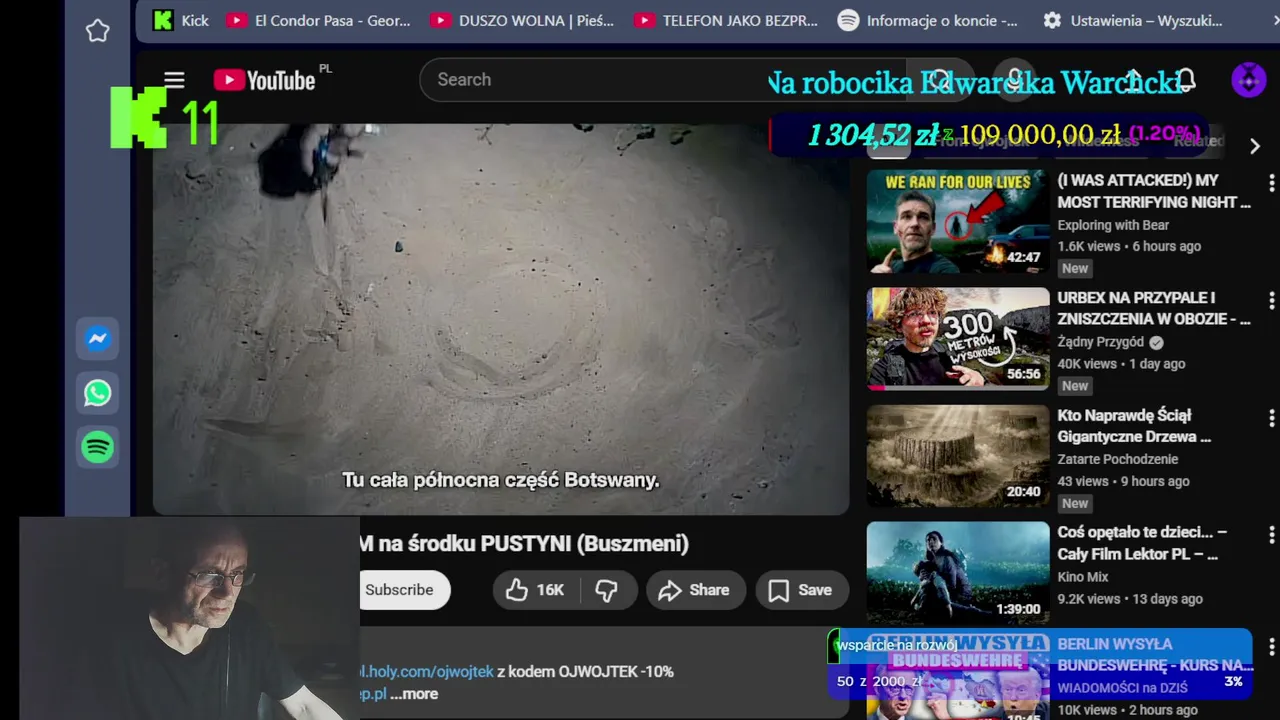Expand description with ...more

coord(414,694)
